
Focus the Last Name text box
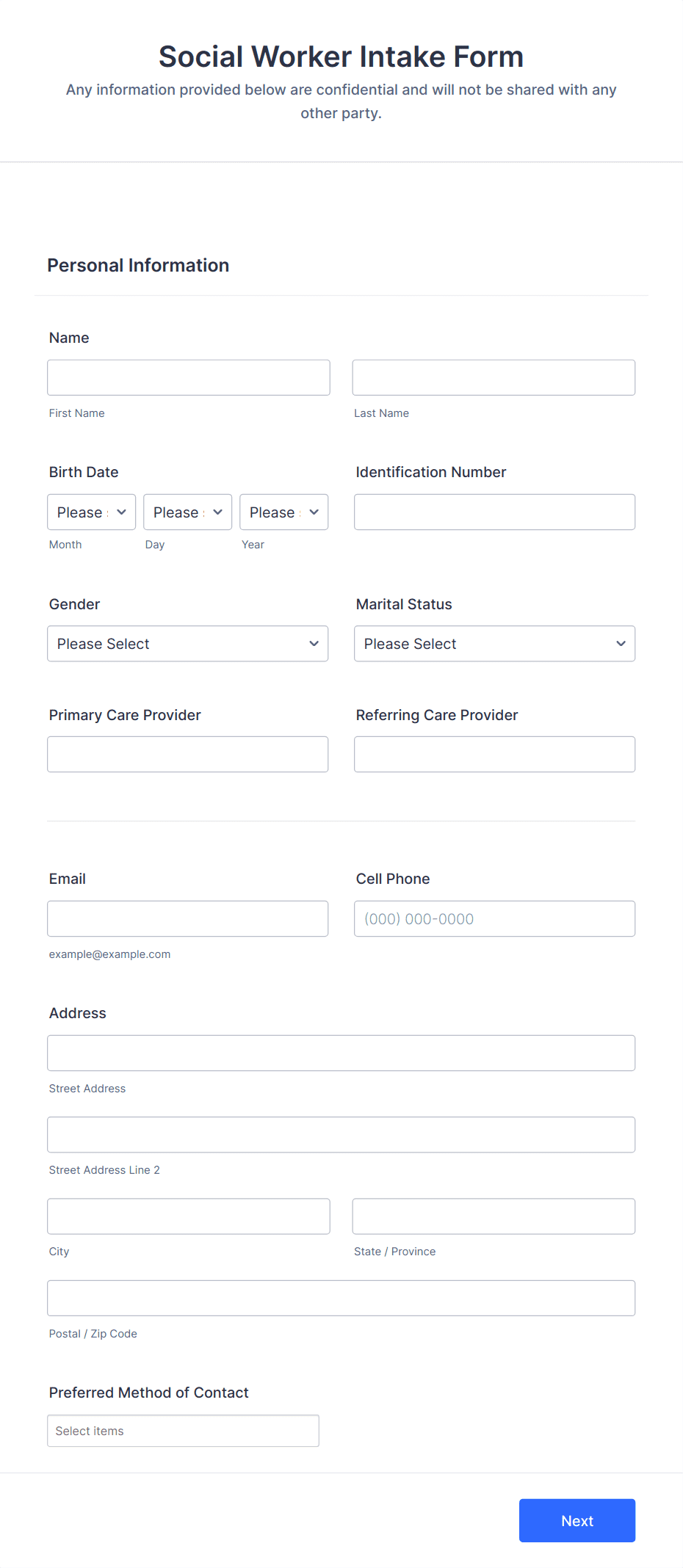[x=494, y=377]
